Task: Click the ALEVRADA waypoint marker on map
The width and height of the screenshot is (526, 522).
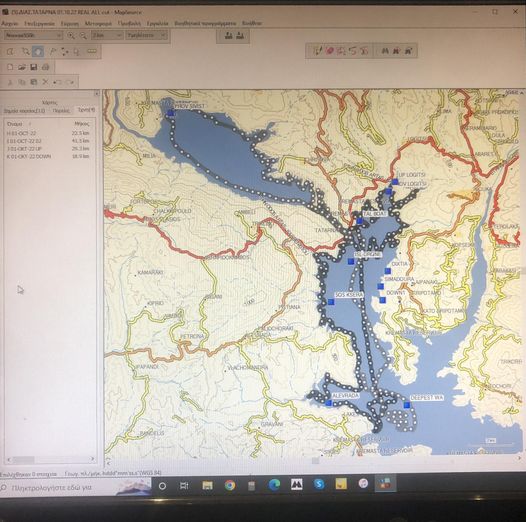Action: pyautogui.click(x=328, y=403)
